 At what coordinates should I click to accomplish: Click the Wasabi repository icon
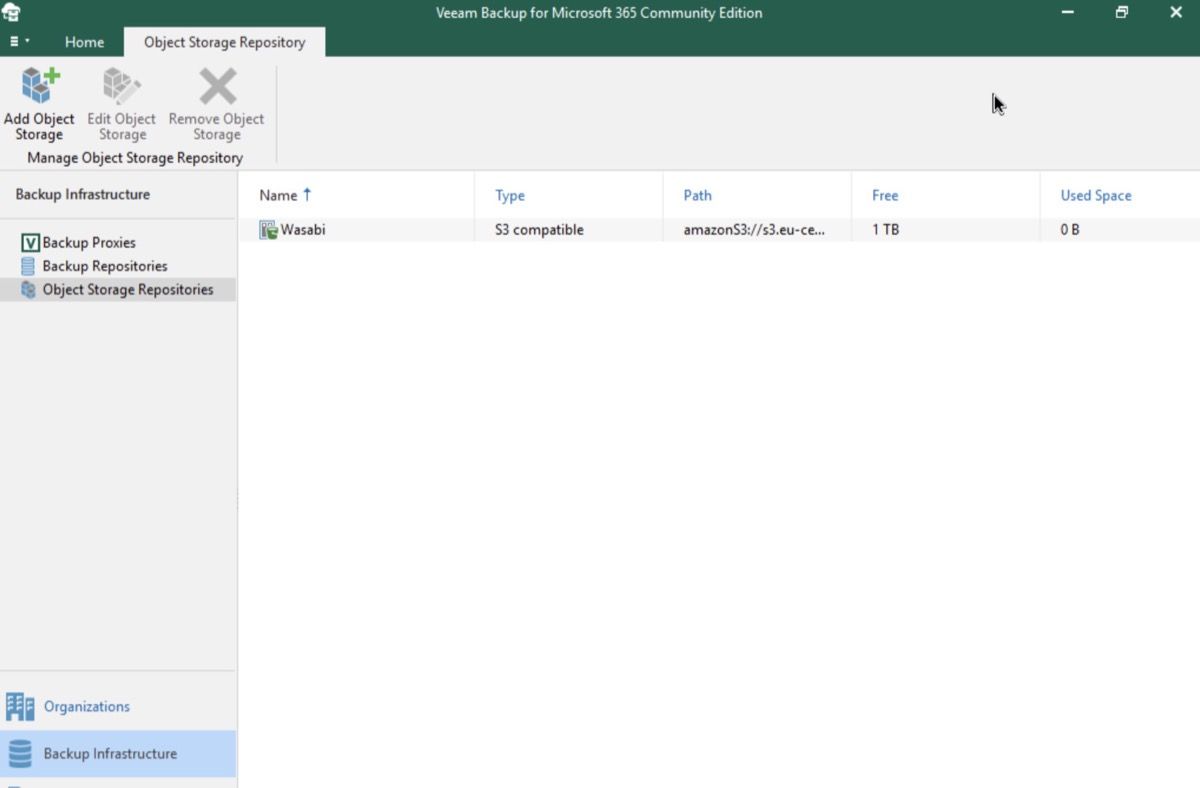click(268, 230)
